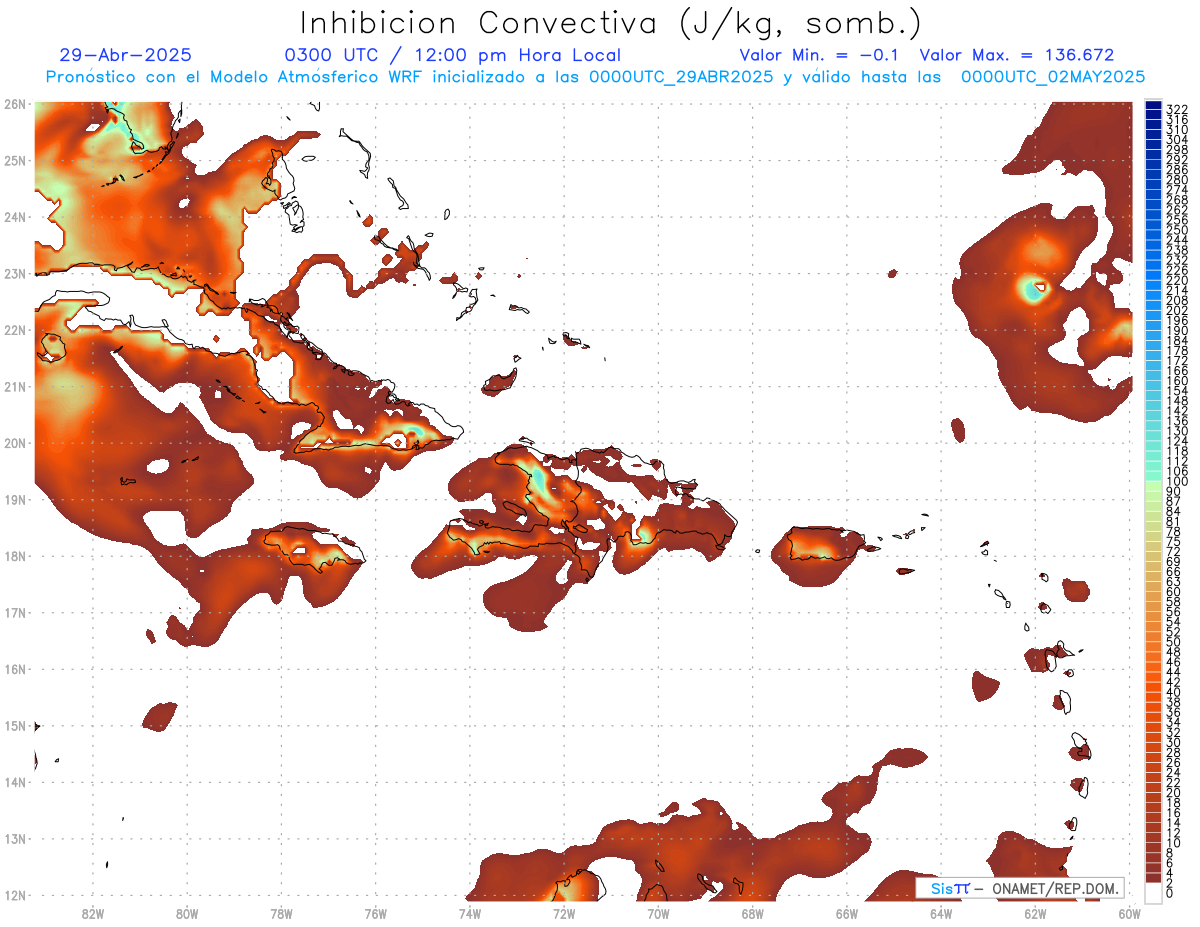Click the '250' value on the color scale

pyautogui.click(x=1177, y=230)
